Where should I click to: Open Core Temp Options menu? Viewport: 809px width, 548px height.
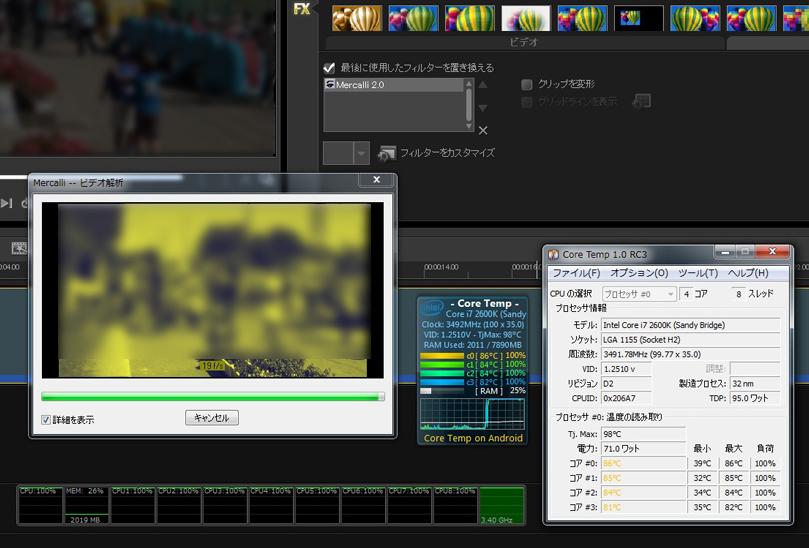639,273
